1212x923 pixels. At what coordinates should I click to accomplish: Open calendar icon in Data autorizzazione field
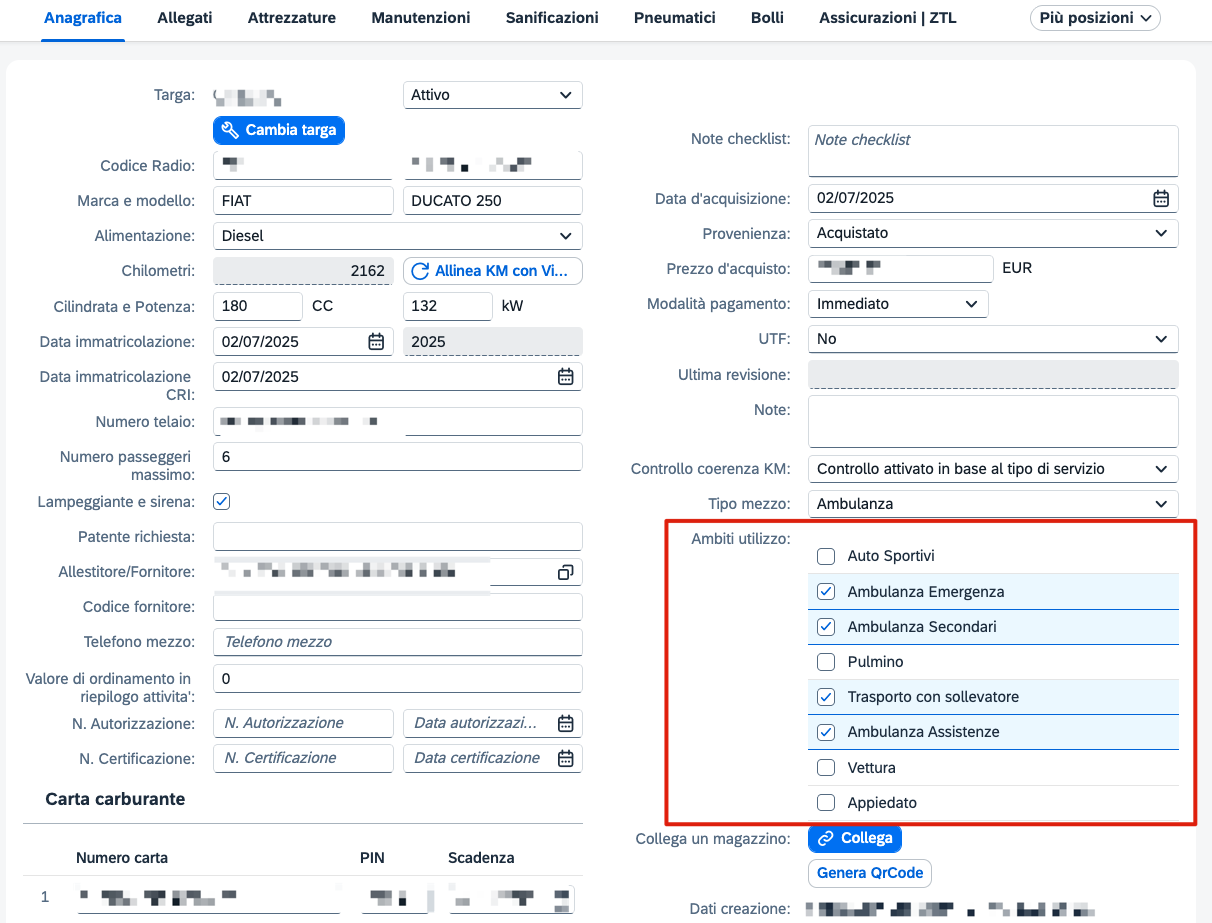[x=565, y=723]
